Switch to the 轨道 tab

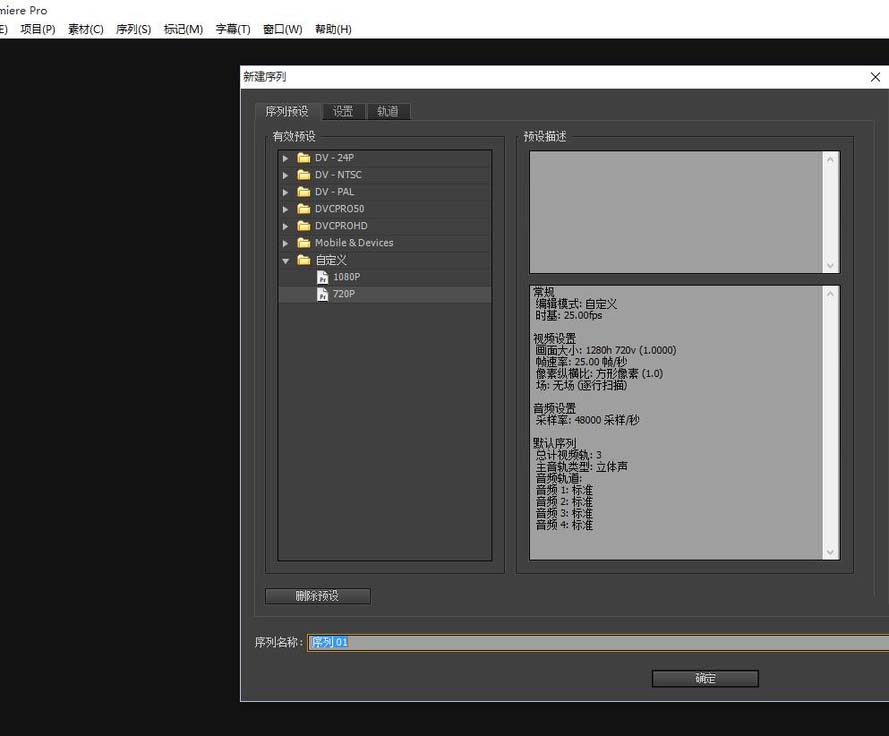click(x=388, y=111)
